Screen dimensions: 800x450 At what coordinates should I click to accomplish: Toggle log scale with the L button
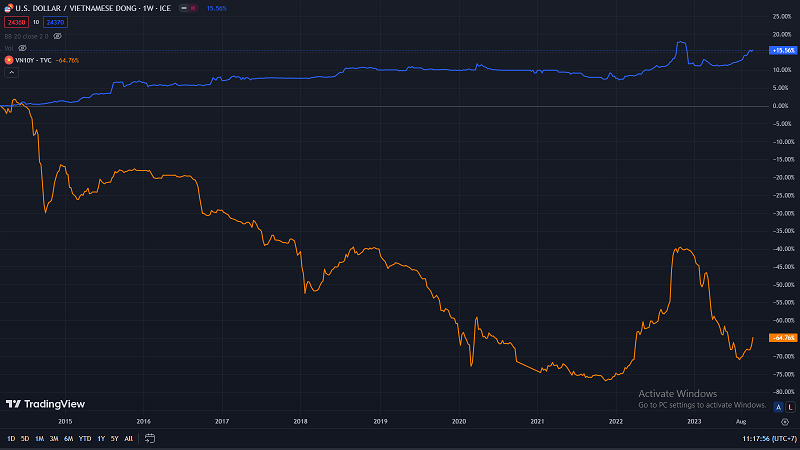[790, 407]
